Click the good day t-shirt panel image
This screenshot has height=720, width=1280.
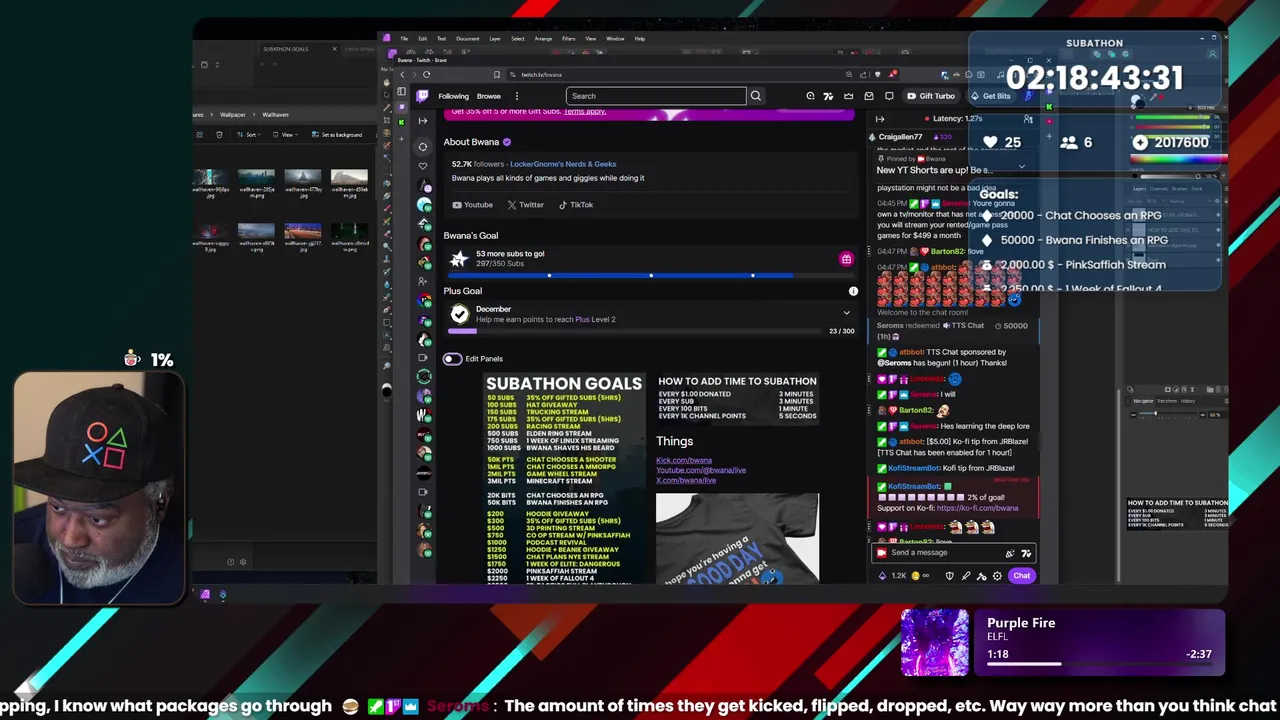737,538
